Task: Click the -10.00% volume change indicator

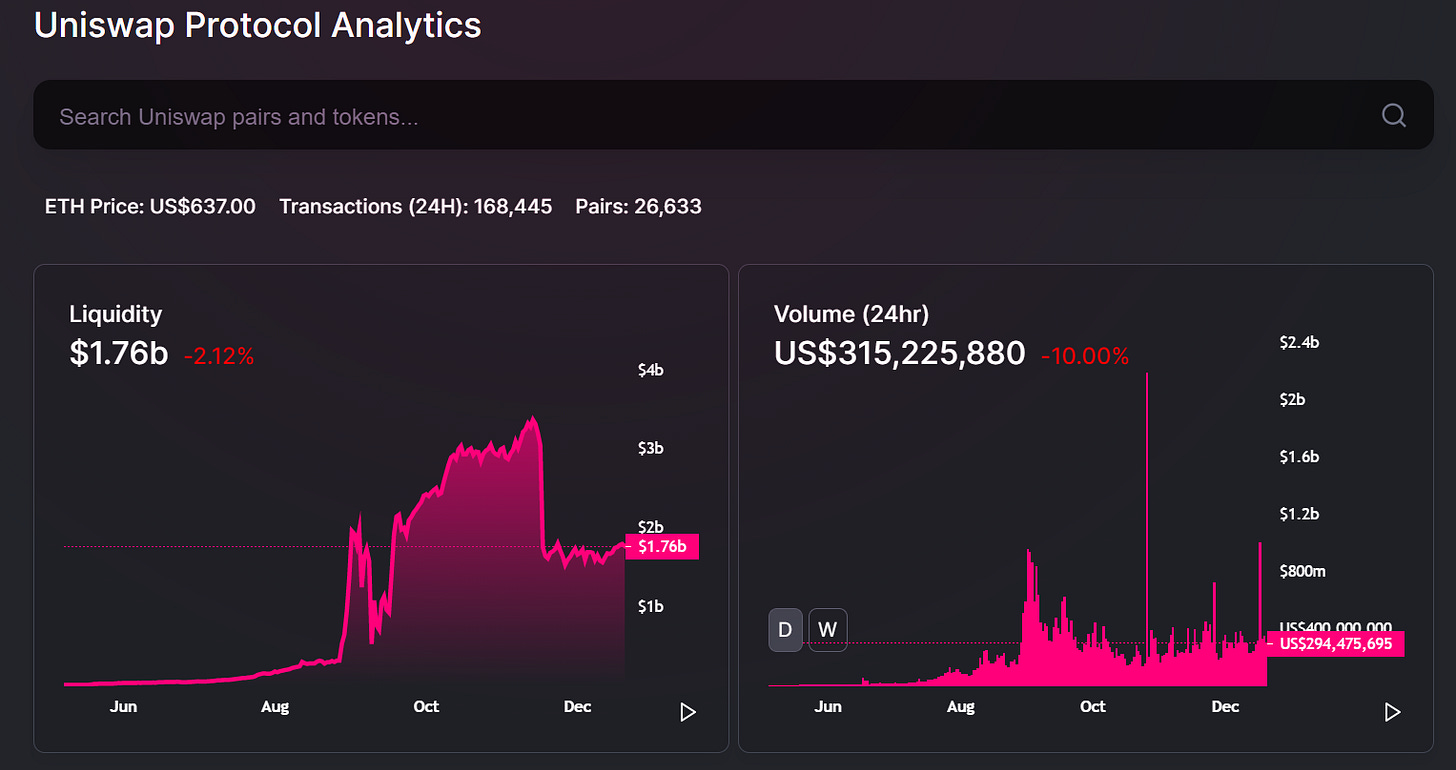Action: pos(1085,356)
